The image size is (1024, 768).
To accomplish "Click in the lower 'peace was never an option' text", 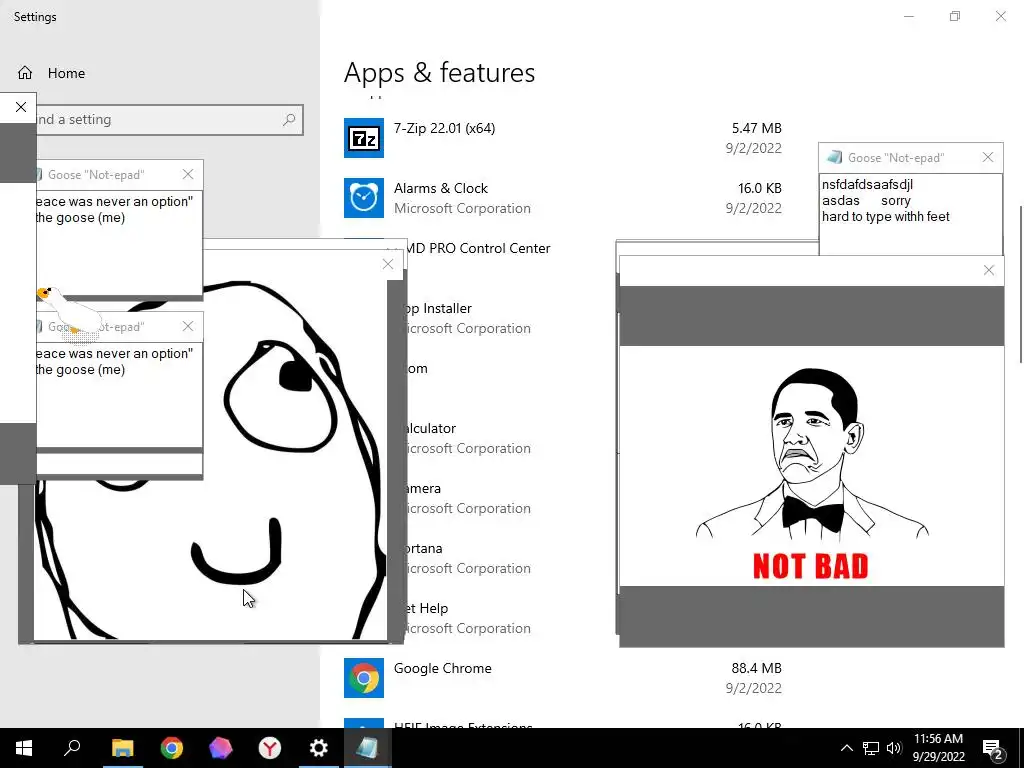I will pos(119,394).
